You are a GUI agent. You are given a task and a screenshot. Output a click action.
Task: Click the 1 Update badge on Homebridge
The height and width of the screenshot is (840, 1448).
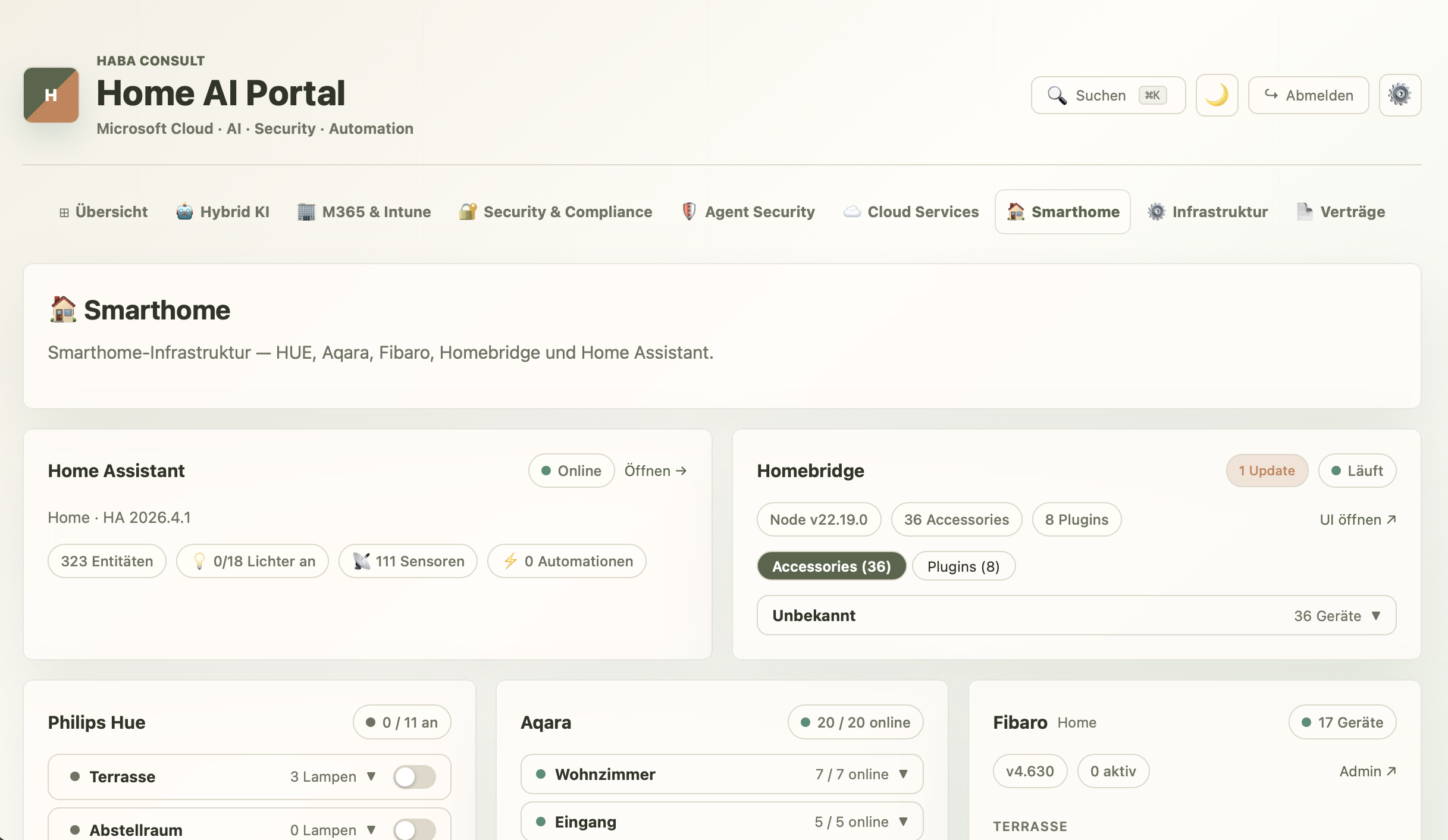point(1267,471)
